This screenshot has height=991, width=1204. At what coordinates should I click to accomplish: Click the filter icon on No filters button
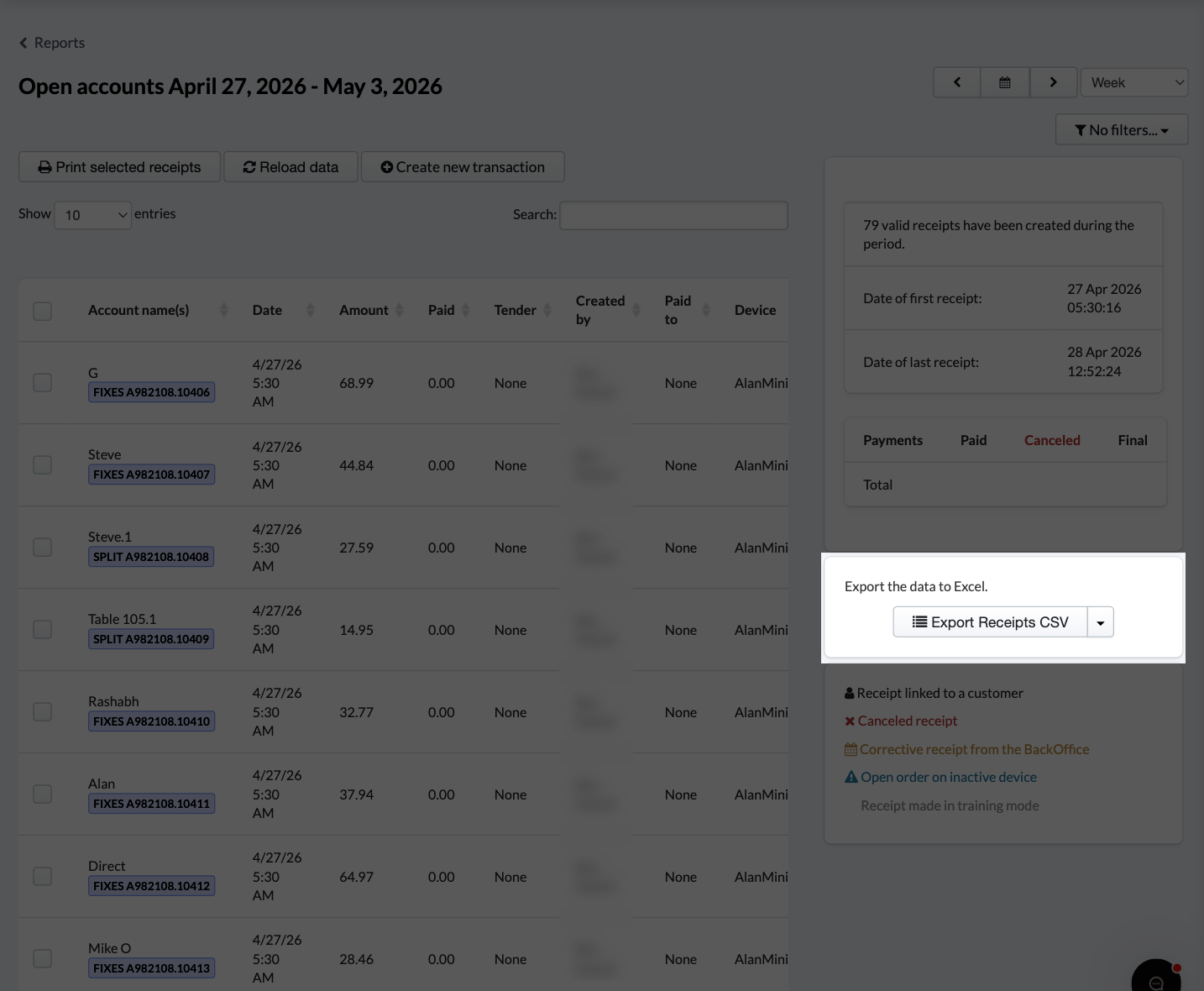click(x=1081, y=129)
